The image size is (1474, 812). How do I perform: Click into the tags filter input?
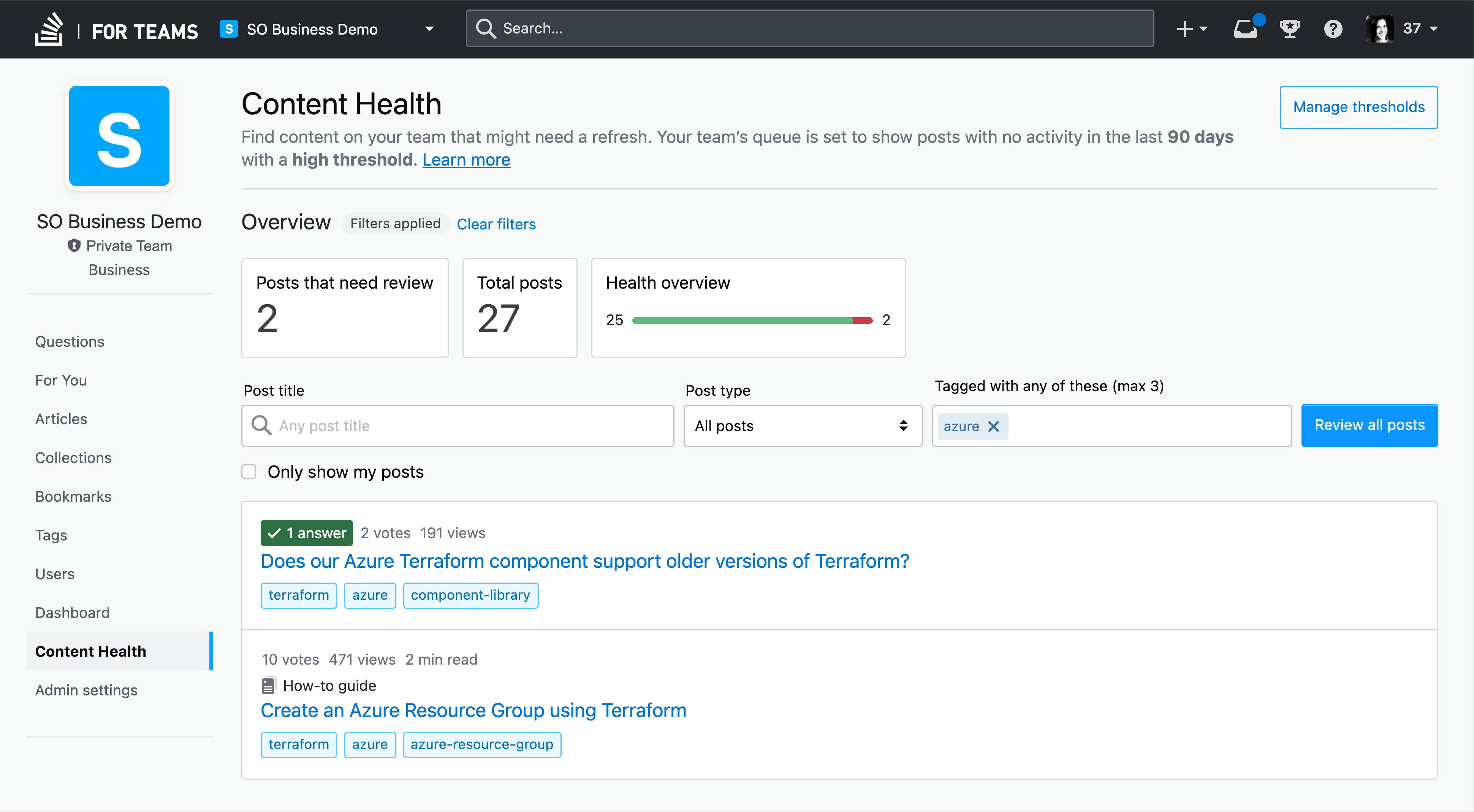(x=1148, y=426)
